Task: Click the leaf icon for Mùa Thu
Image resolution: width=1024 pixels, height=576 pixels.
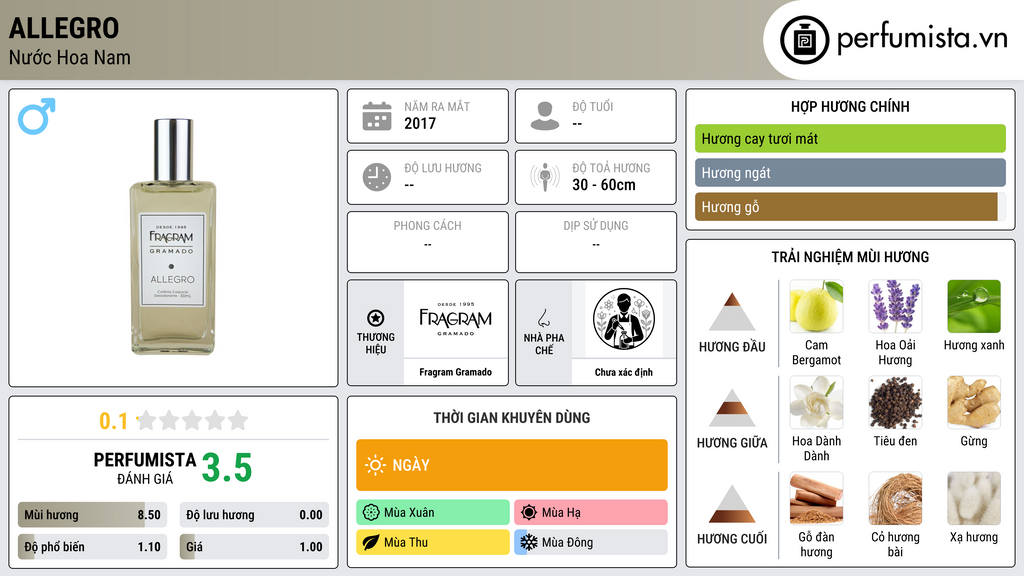Action: [x=371, y=542]
